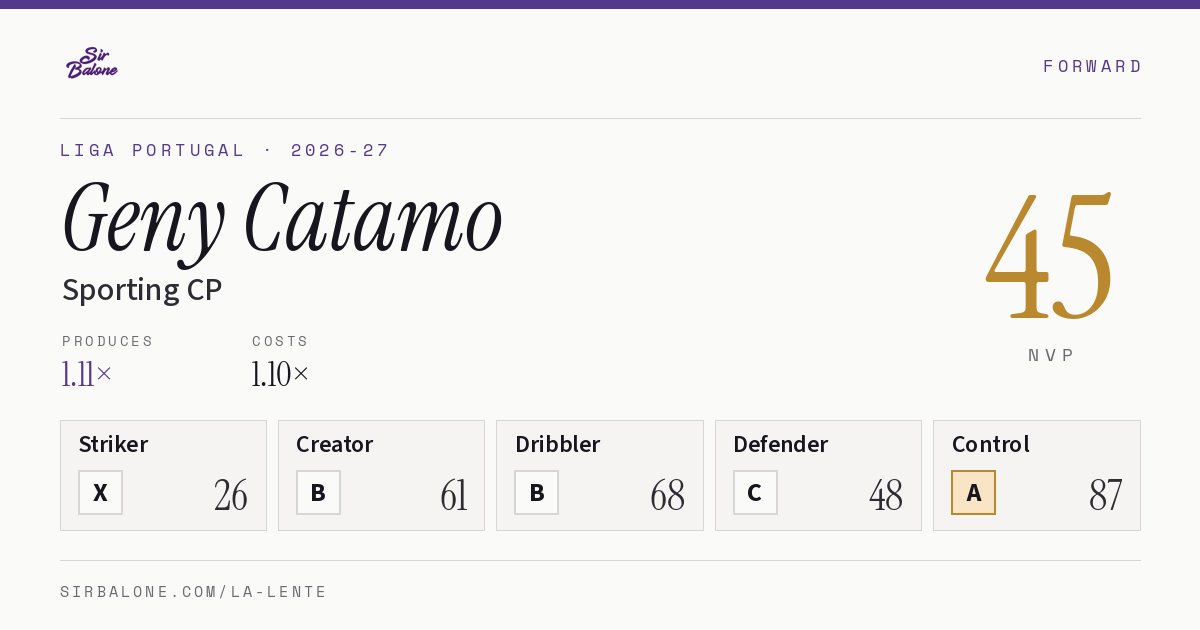Screen dimensions: 1200x630
Task: Click the Liga Portugal 2026-27 label
Action: pyautogui.click(x=225, y=150)
